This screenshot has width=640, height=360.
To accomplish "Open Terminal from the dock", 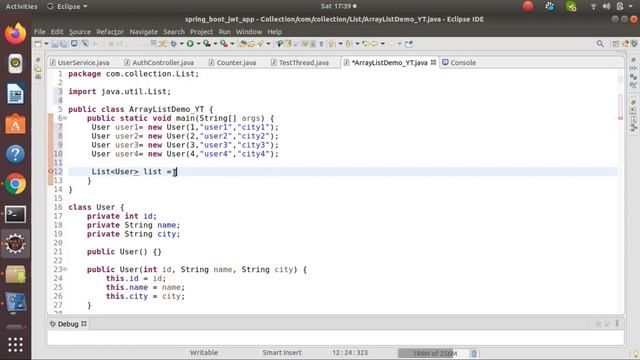I will [x=16, y=214].
